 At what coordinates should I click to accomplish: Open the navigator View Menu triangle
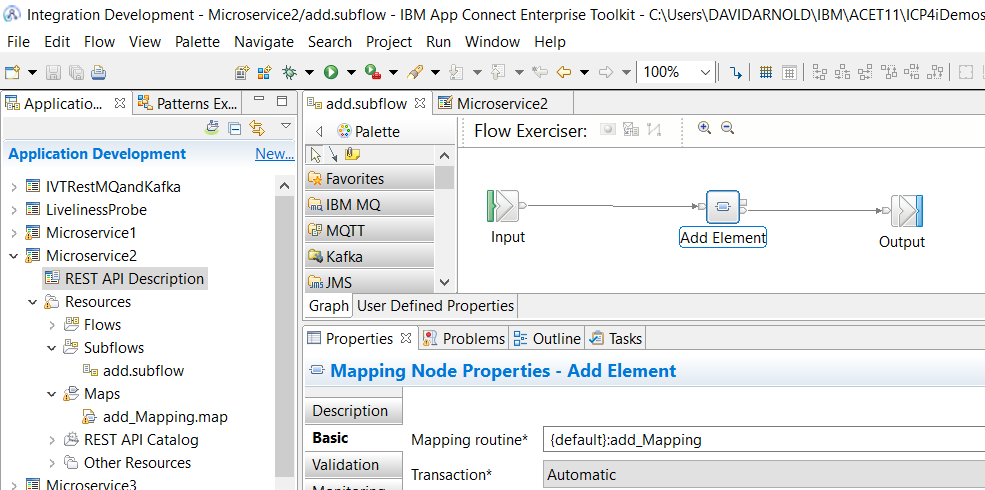(x=285, y=125)
